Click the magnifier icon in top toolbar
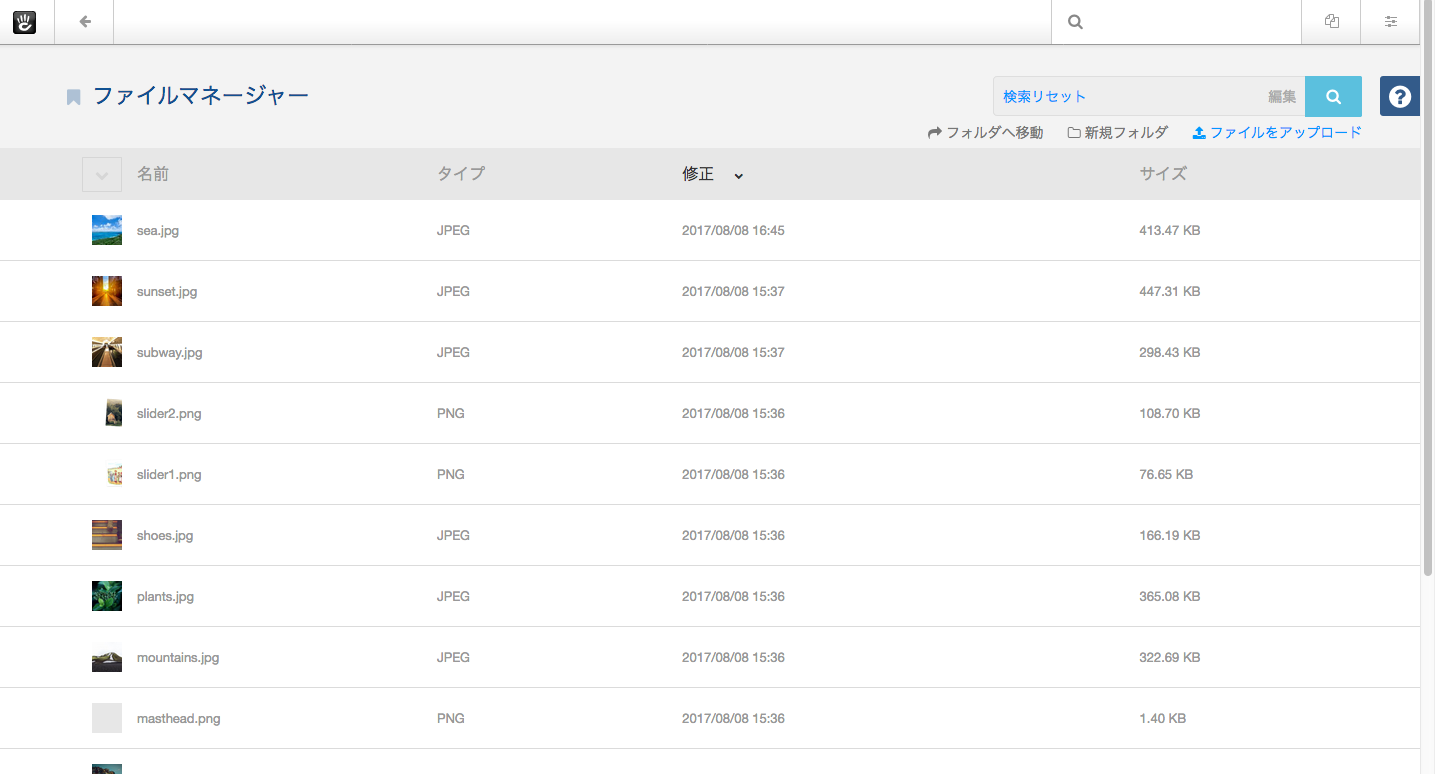 [x=1075, y=22]
